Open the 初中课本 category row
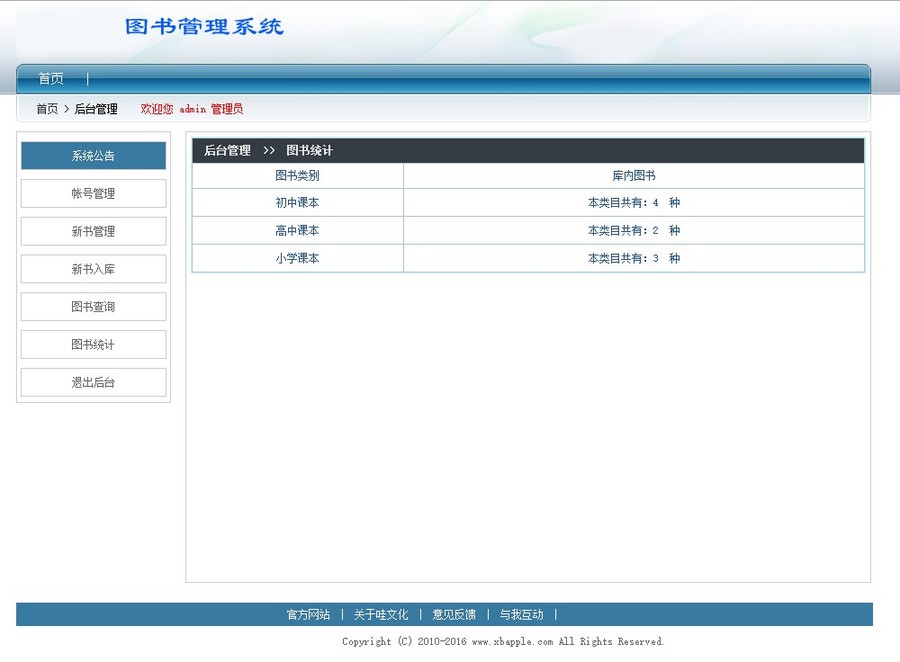 click(x=297, y=202)
